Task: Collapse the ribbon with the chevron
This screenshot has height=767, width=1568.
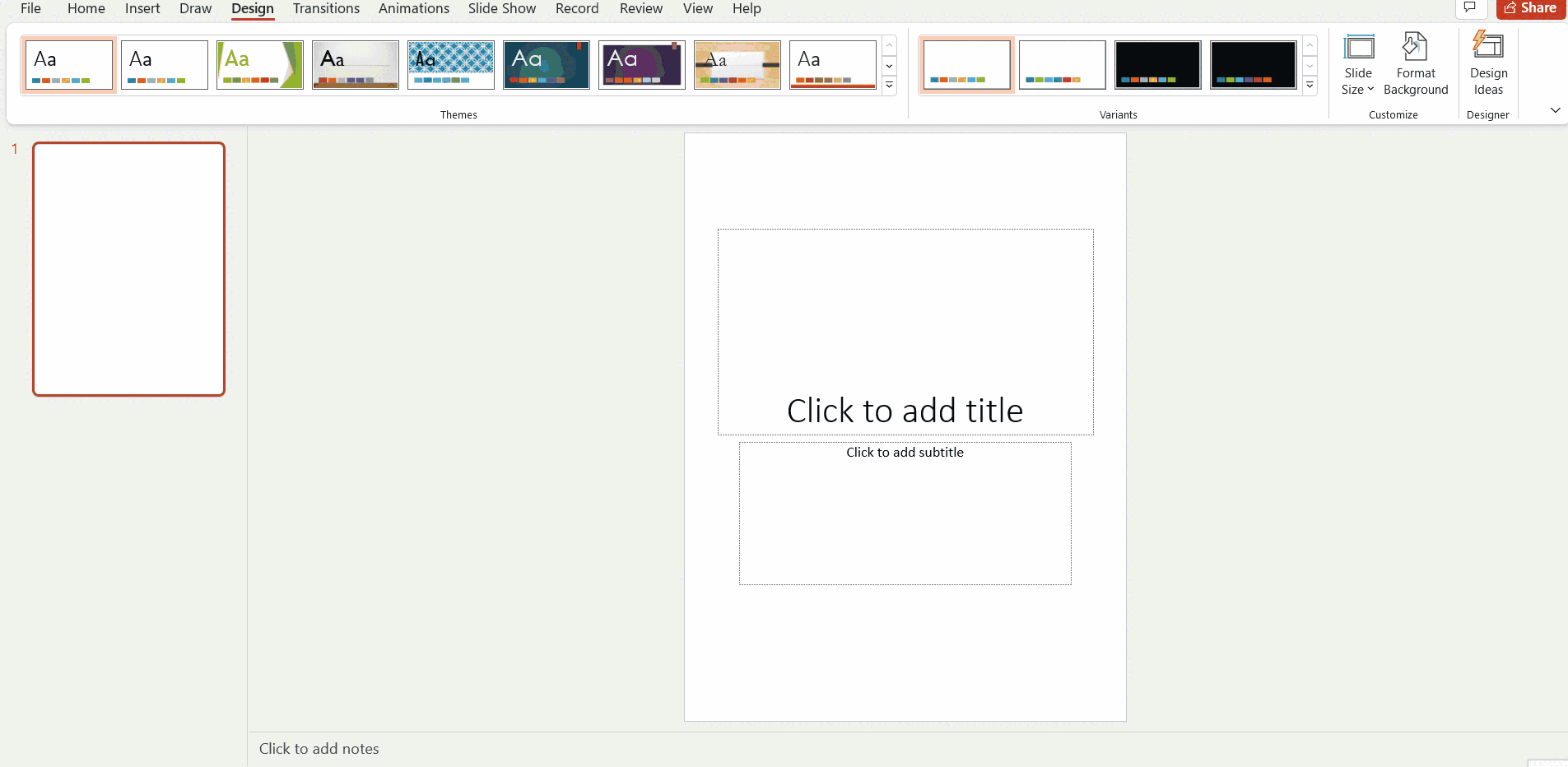Action: tap(1555, 110)
